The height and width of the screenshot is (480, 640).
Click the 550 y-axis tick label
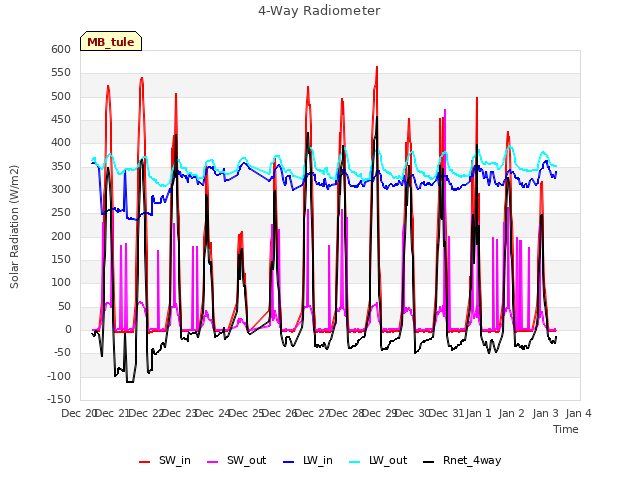click(61, 73)
